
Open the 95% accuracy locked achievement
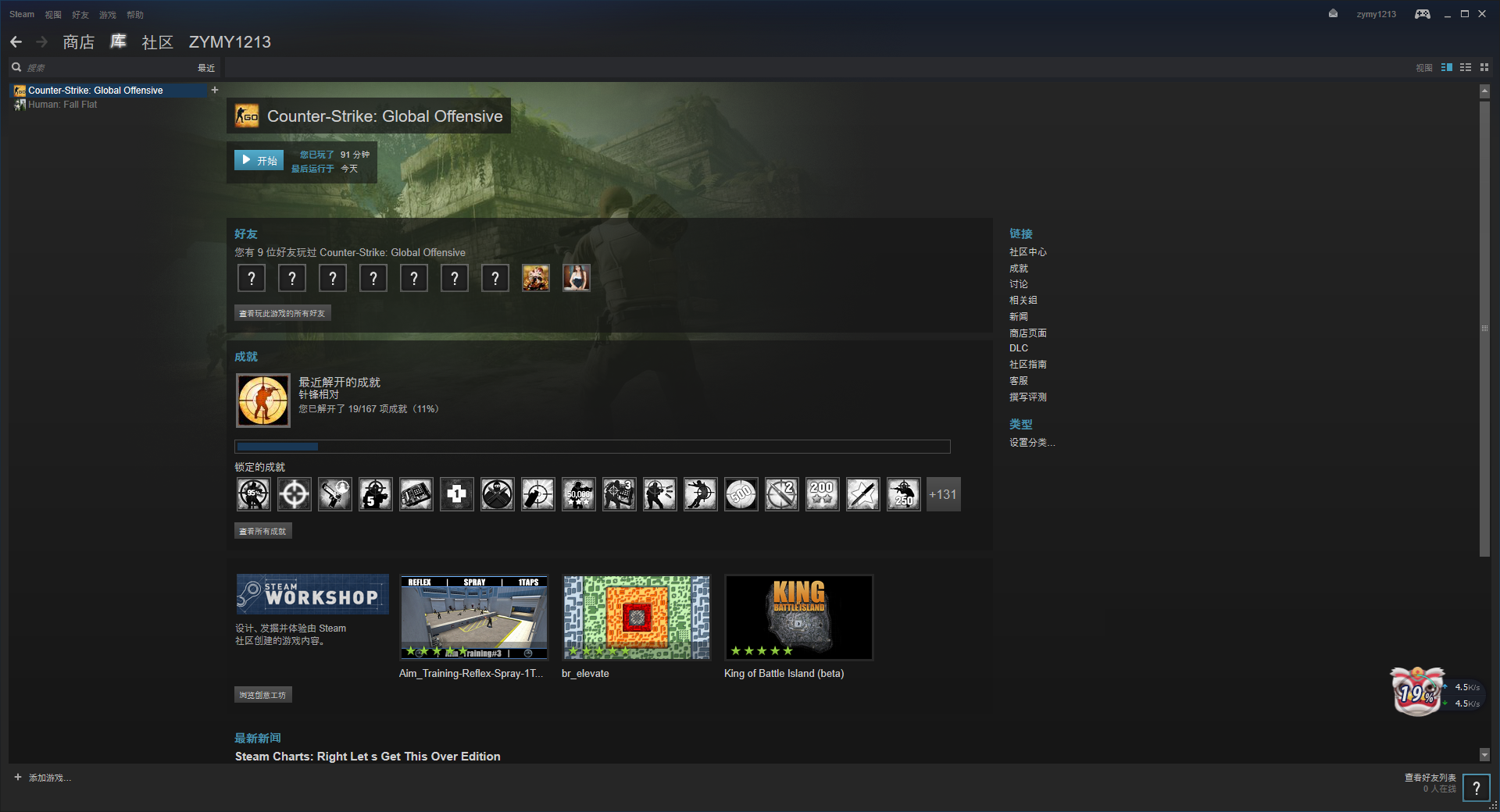pos(253,494)
